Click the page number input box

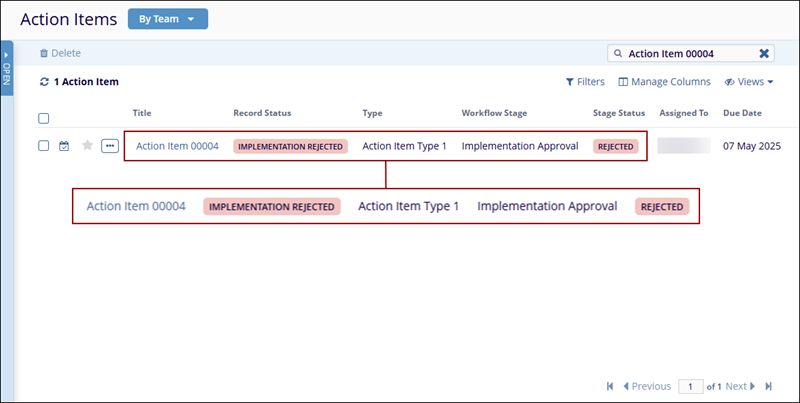coord(690,386)
